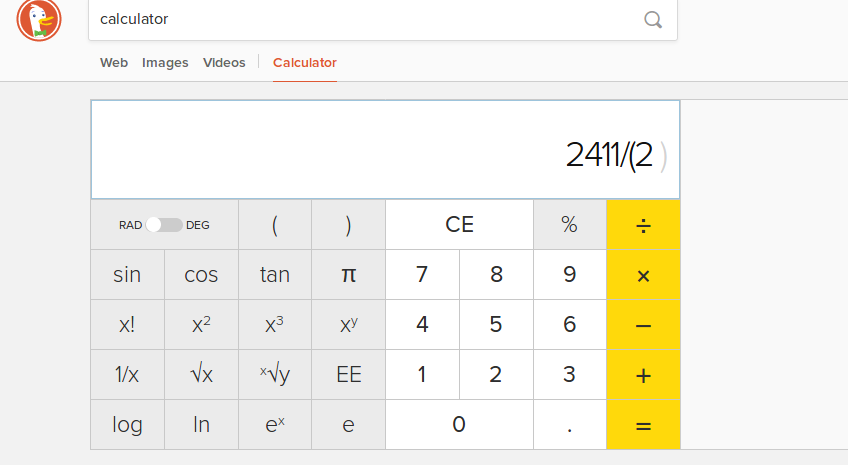Click the natural log ln button
This screenshot has width=848, height=465.
pos(201,425)
